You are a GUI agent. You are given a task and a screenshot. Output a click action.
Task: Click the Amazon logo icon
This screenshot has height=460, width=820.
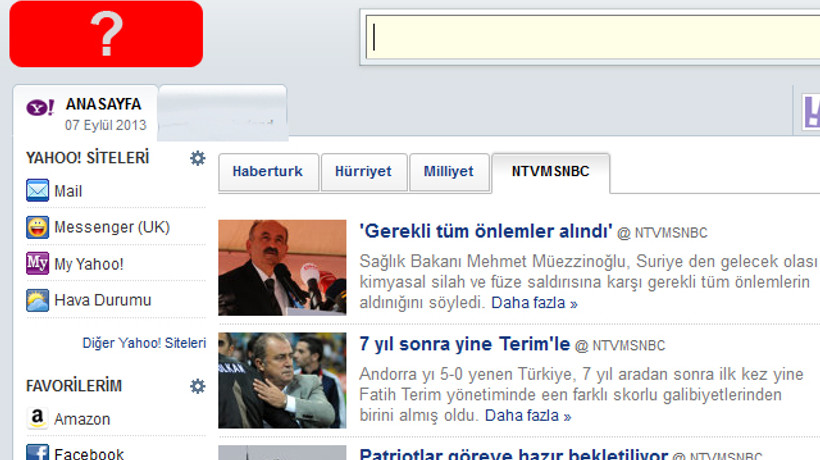[38, 418]
